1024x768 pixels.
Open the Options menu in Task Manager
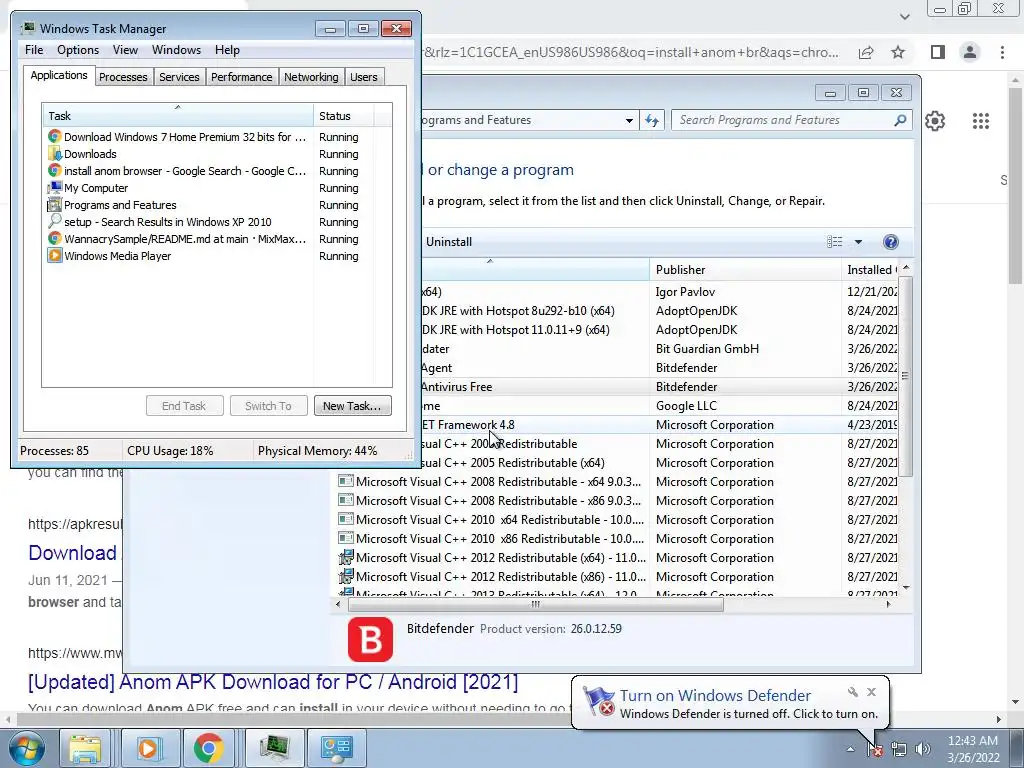pyautogui.click(x=78, y=50)
